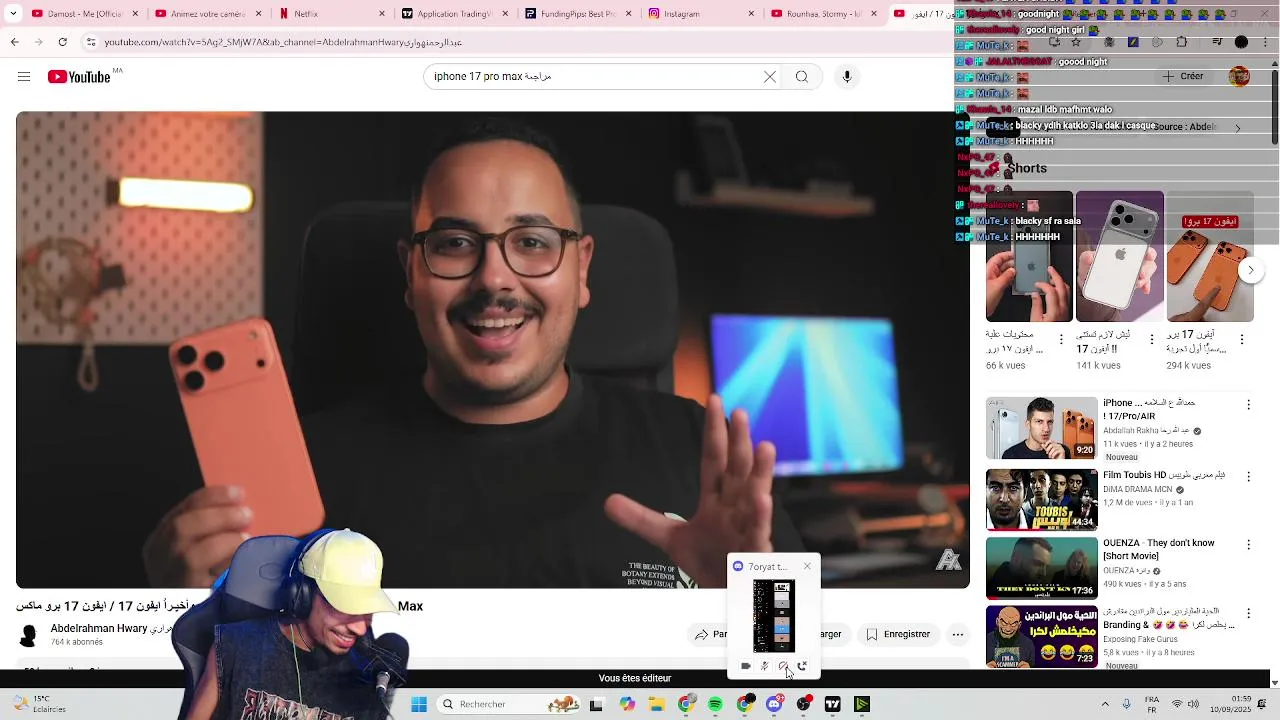Viewport: 1280px width, 720px height.
Task: Open OBS Studio from the taskbar
Action: coord(803,704)
